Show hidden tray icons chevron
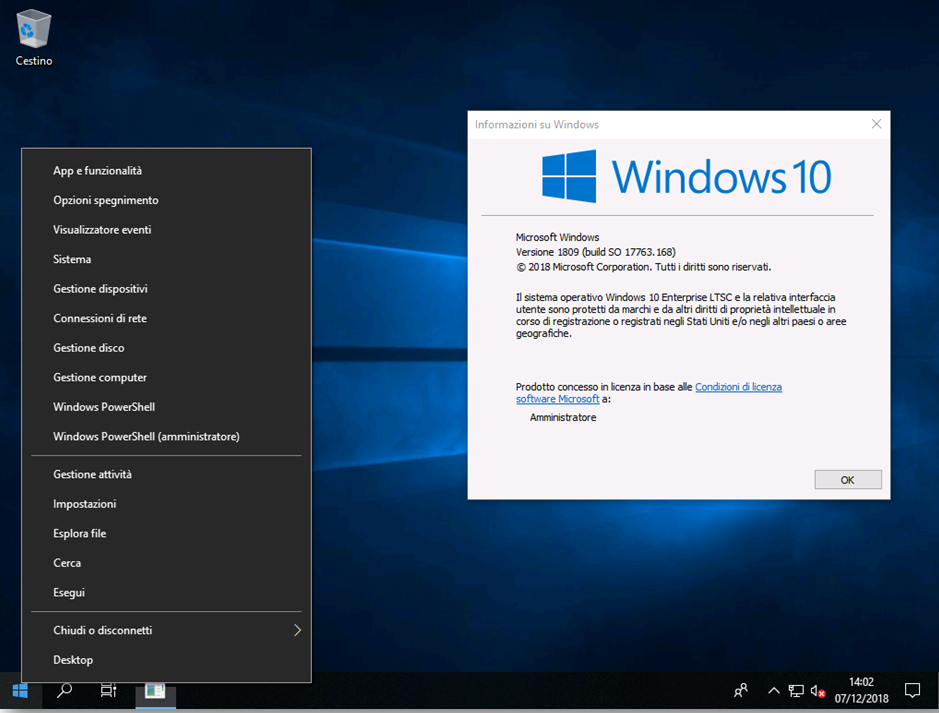 click(773, 691)
